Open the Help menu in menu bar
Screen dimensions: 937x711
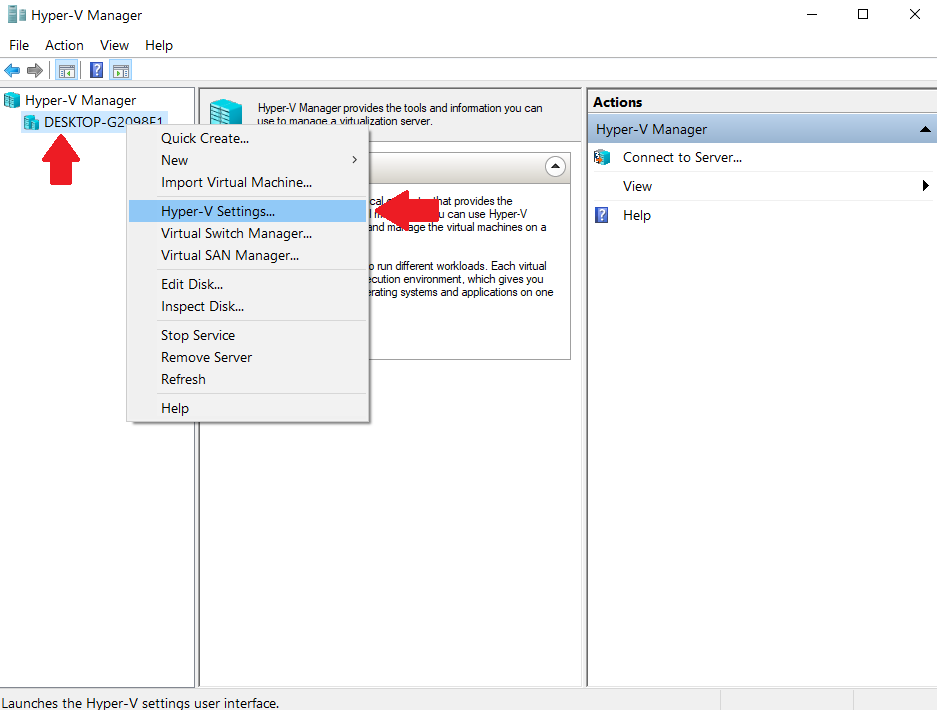(x=159, y=45)
